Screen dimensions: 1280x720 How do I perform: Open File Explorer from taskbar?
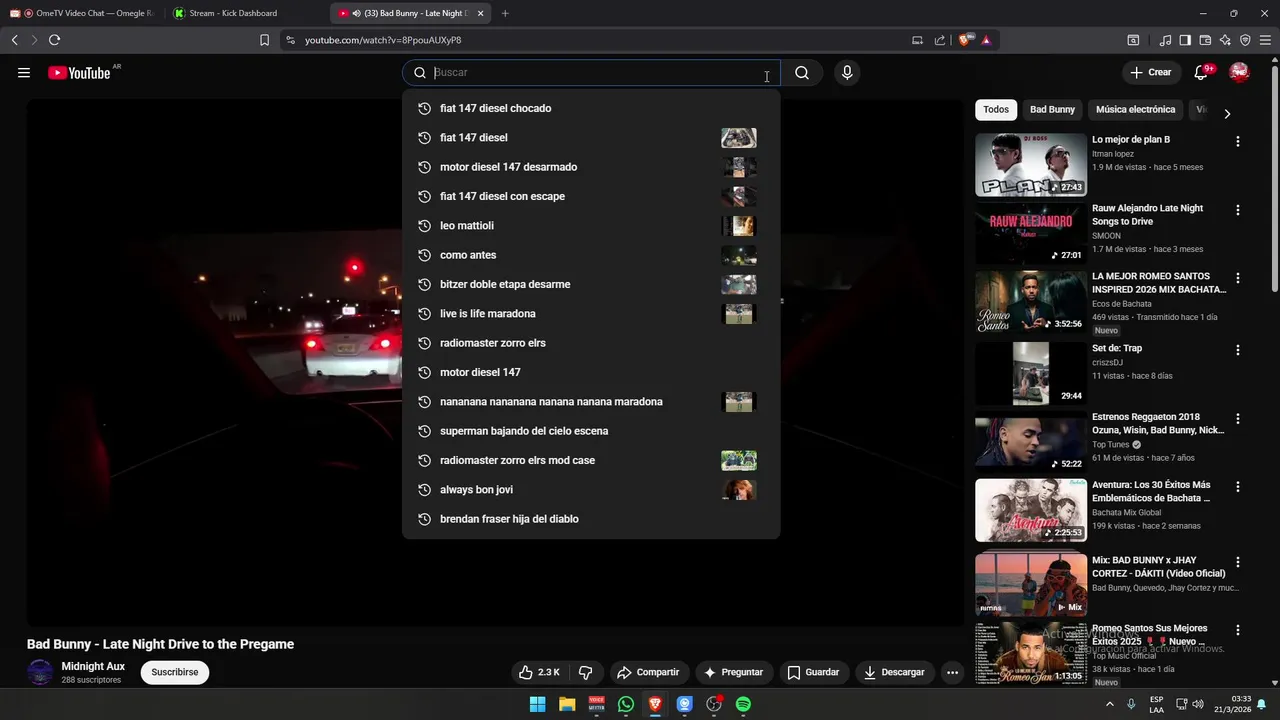567,704
